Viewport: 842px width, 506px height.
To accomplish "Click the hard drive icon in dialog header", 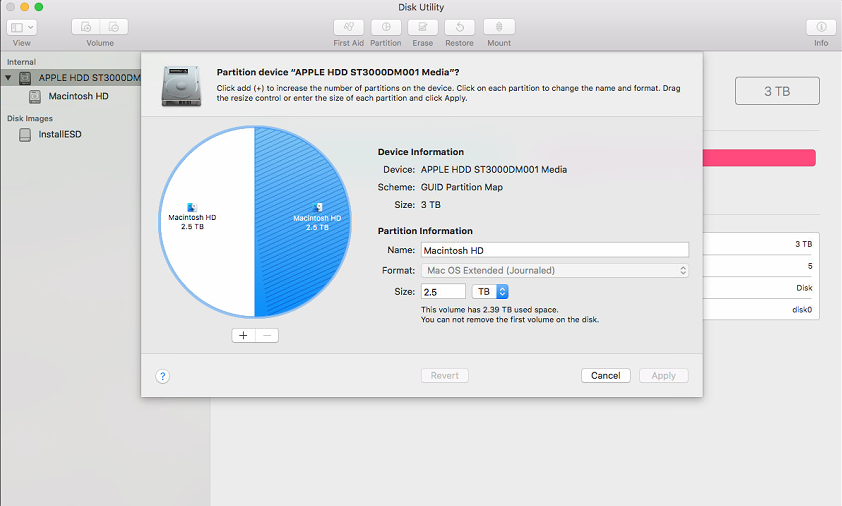I will (x=182, y=86).
